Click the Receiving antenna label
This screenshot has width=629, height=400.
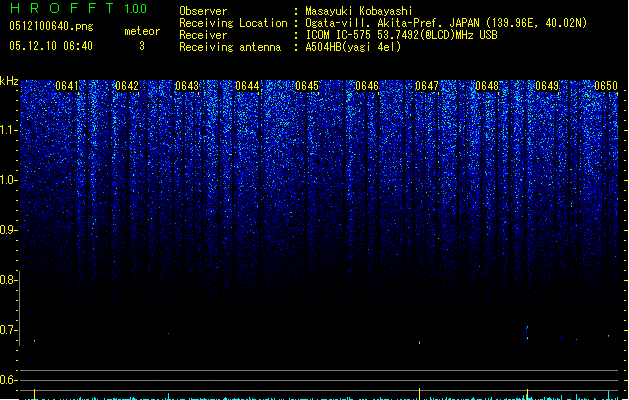(x=230, y=47)
